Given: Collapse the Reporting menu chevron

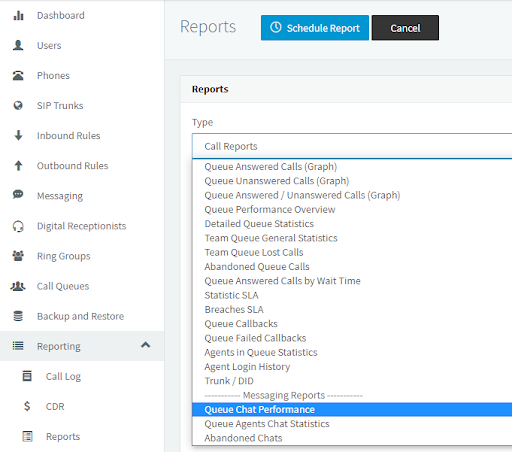Looking at the screenshot, I should point(145,345).
